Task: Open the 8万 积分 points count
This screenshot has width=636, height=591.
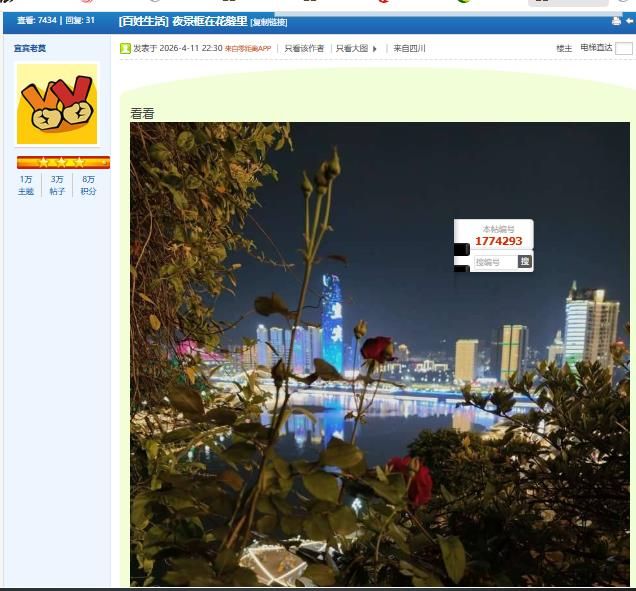Action: click(89, 185)
